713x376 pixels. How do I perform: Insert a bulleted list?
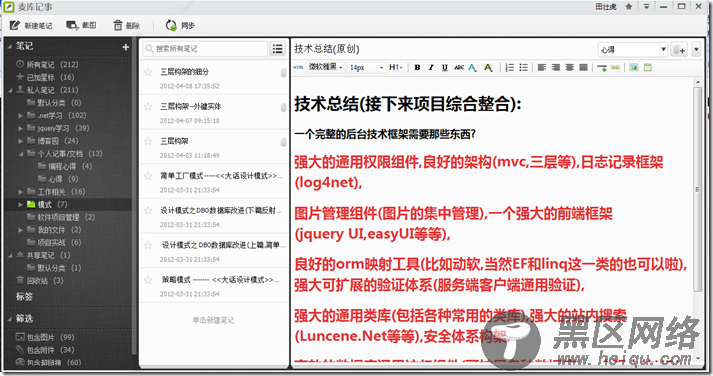tap(523, 67)
